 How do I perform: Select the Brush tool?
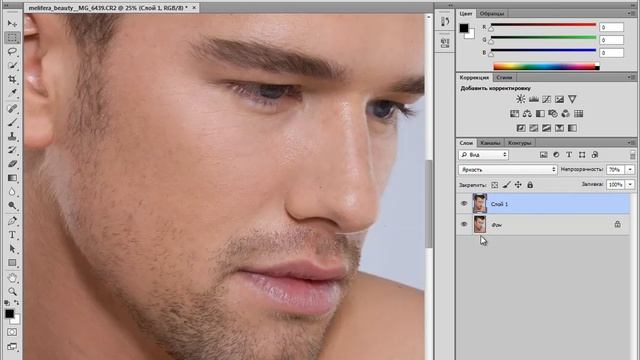coord(12,122)
